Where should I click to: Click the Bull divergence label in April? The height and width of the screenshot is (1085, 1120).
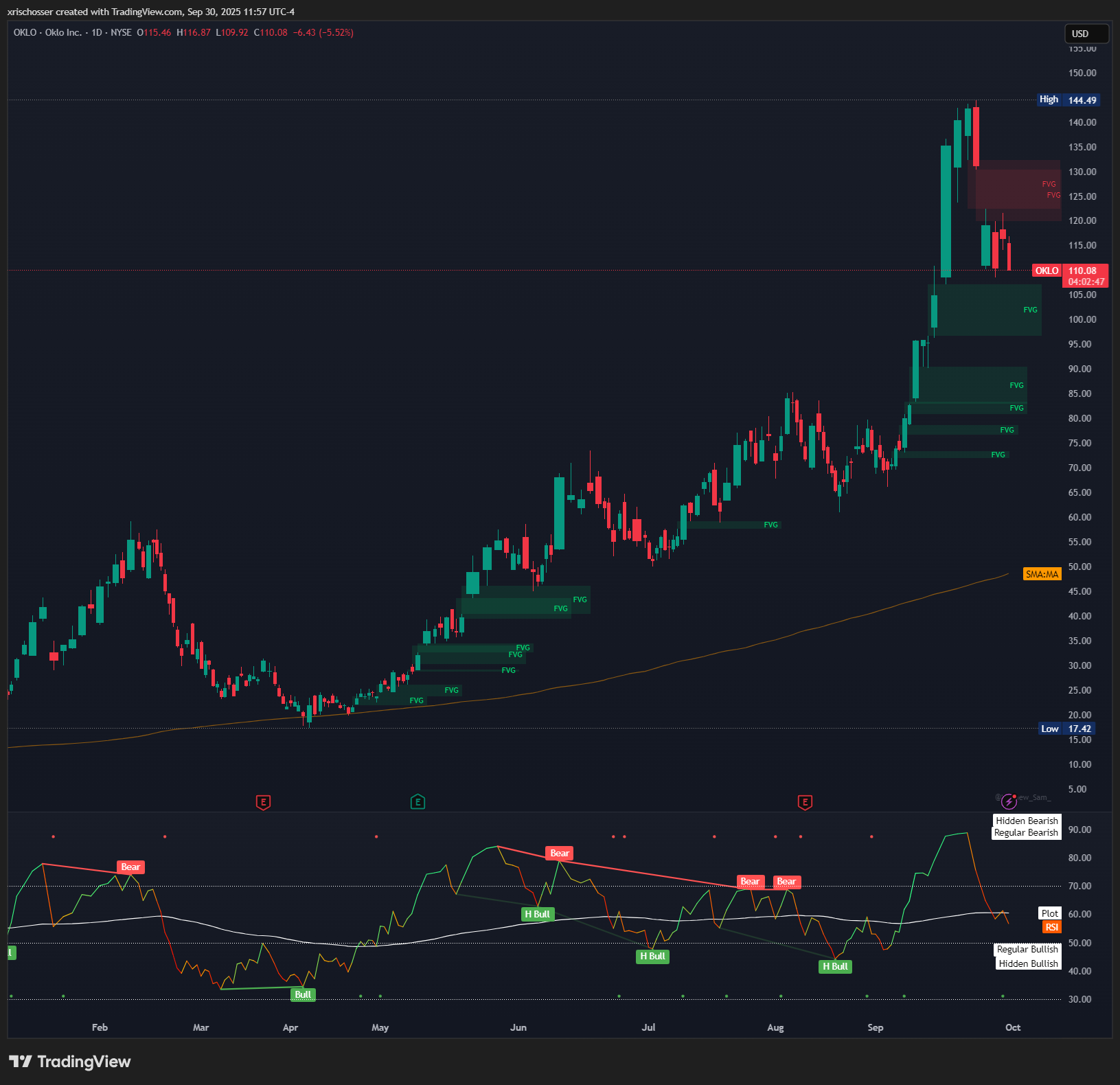tap(303, 994)
